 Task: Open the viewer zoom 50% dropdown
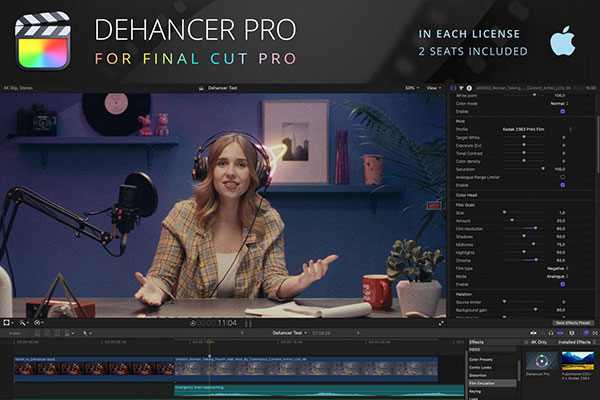click(x=412, y=88)
